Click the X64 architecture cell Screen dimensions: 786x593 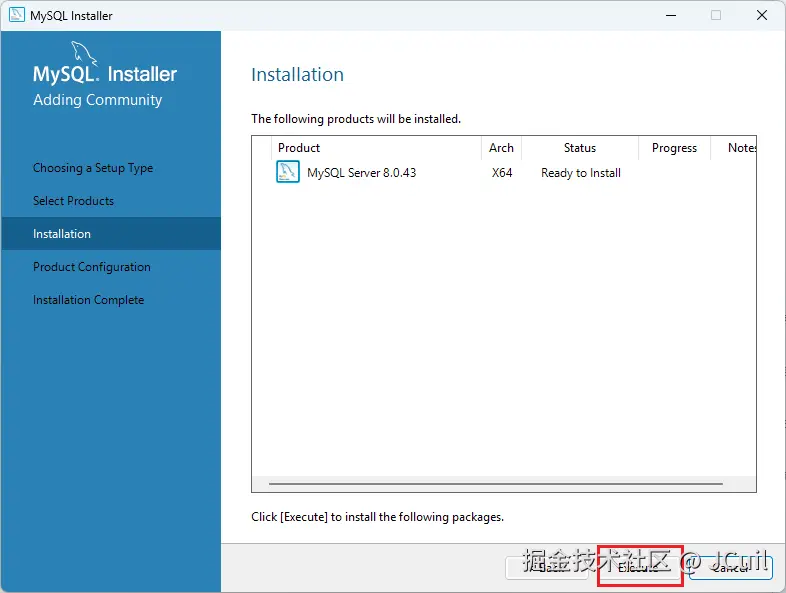pos(502,172)
